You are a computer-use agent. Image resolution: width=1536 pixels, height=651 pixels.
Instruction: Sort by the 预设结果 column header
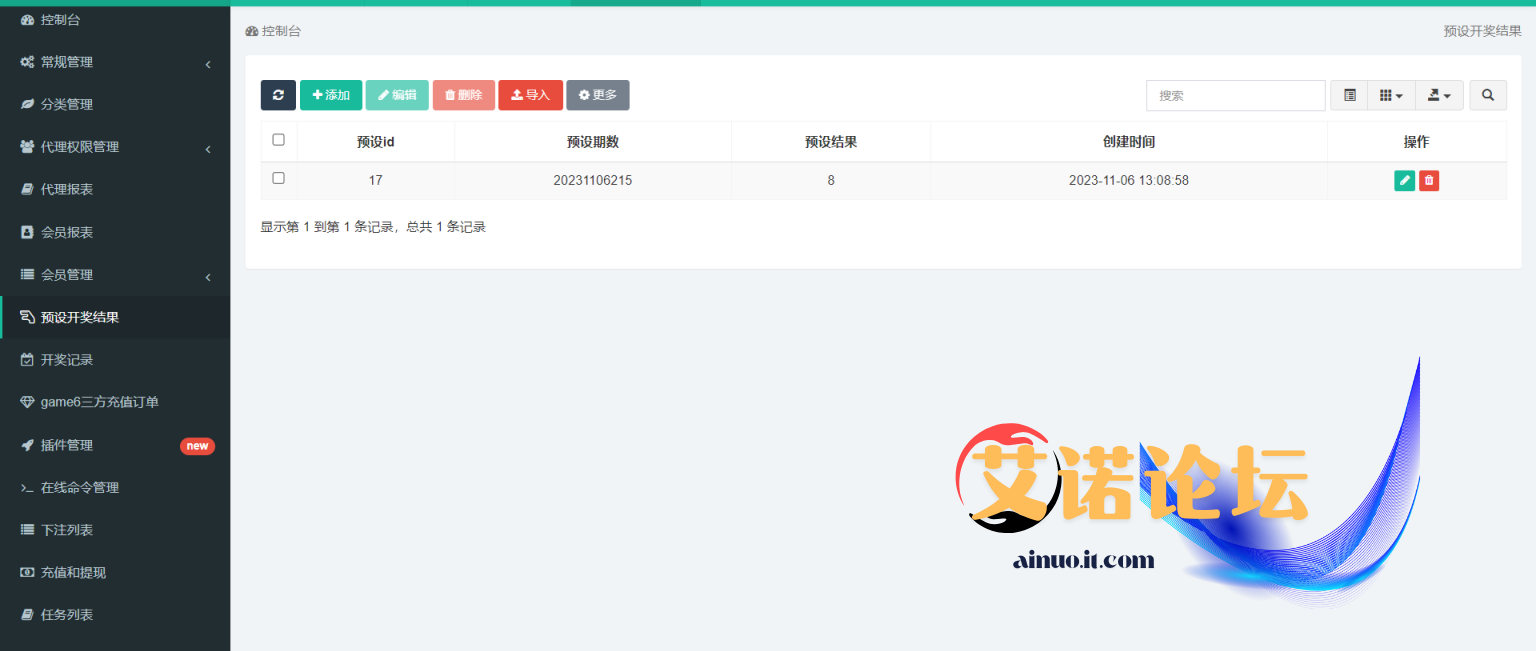pyautogui.click(x=831, y=142)
